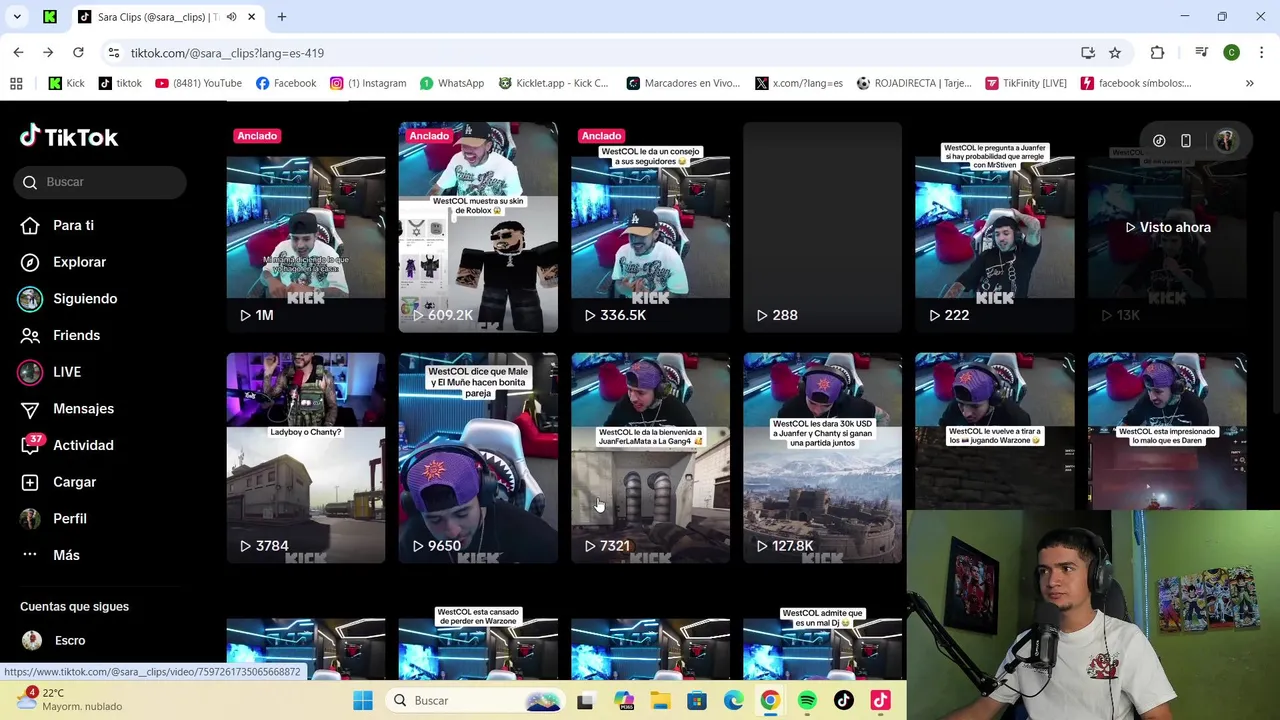Click the install app icon in address bar
Viewport: 1280px width, 720px height.
(x=1088, y=53)
